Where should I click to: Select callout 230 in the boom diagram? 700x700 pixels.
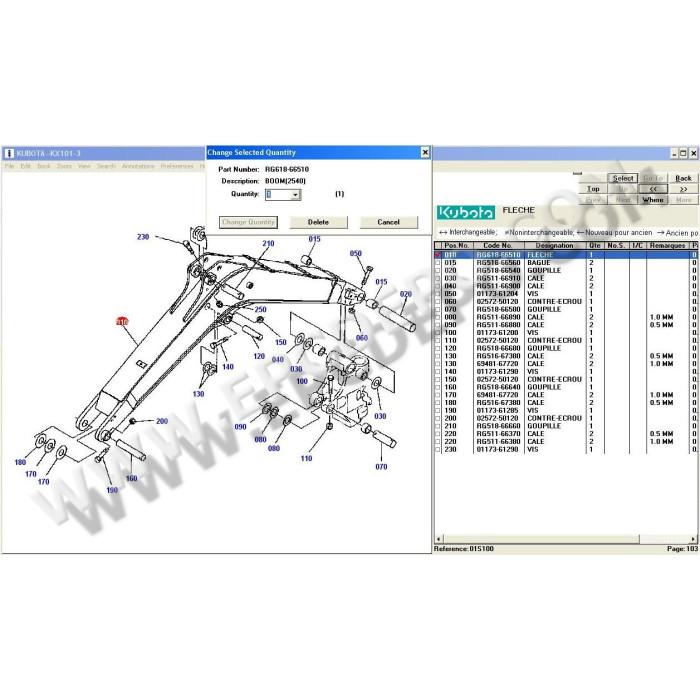[143, 237]
